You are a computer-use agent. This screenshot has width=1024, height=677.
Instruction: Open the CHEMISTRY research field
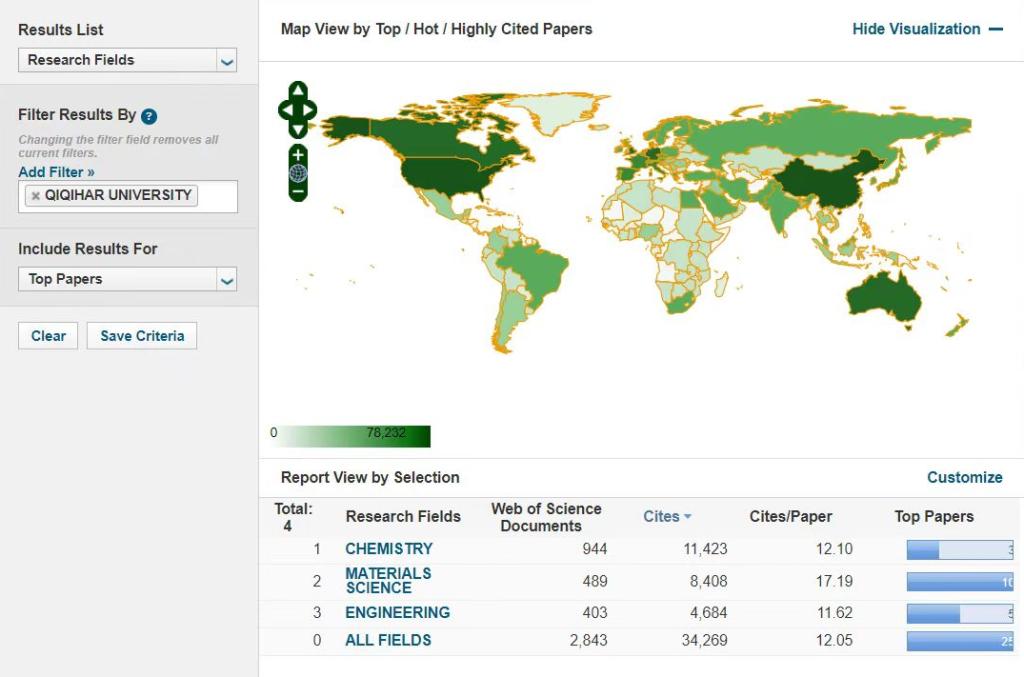(389, 548)
